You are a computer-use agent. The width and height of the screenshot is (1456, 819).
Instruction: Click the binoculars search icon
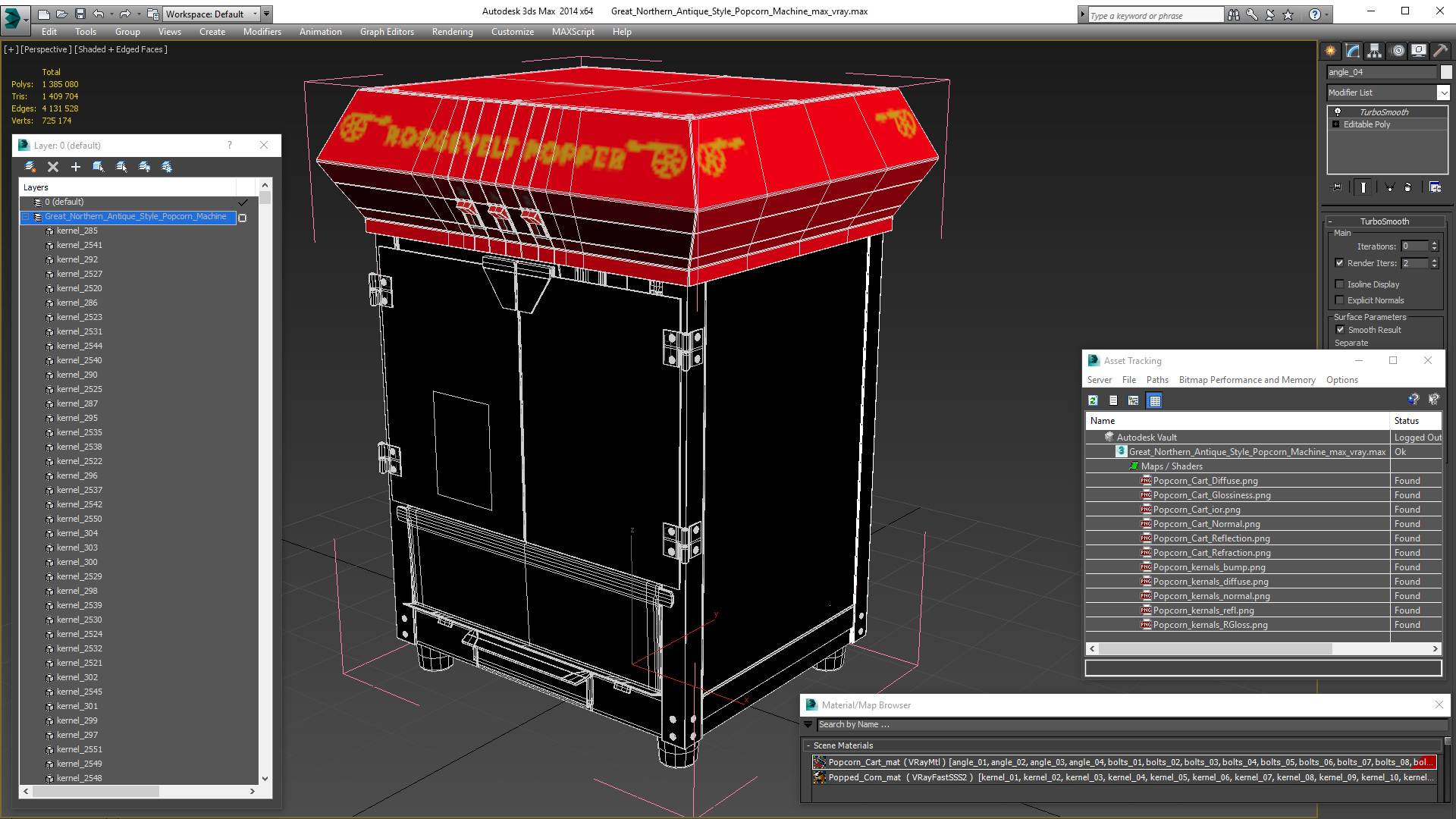[x=1234, y=14]
